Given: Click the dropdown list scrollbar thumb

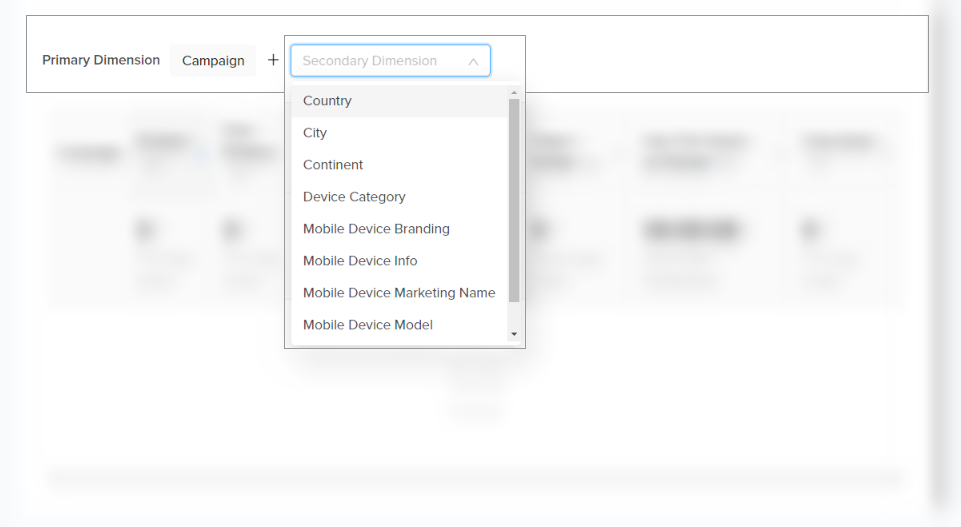Looking at the screenshot, I should (514, 200).
